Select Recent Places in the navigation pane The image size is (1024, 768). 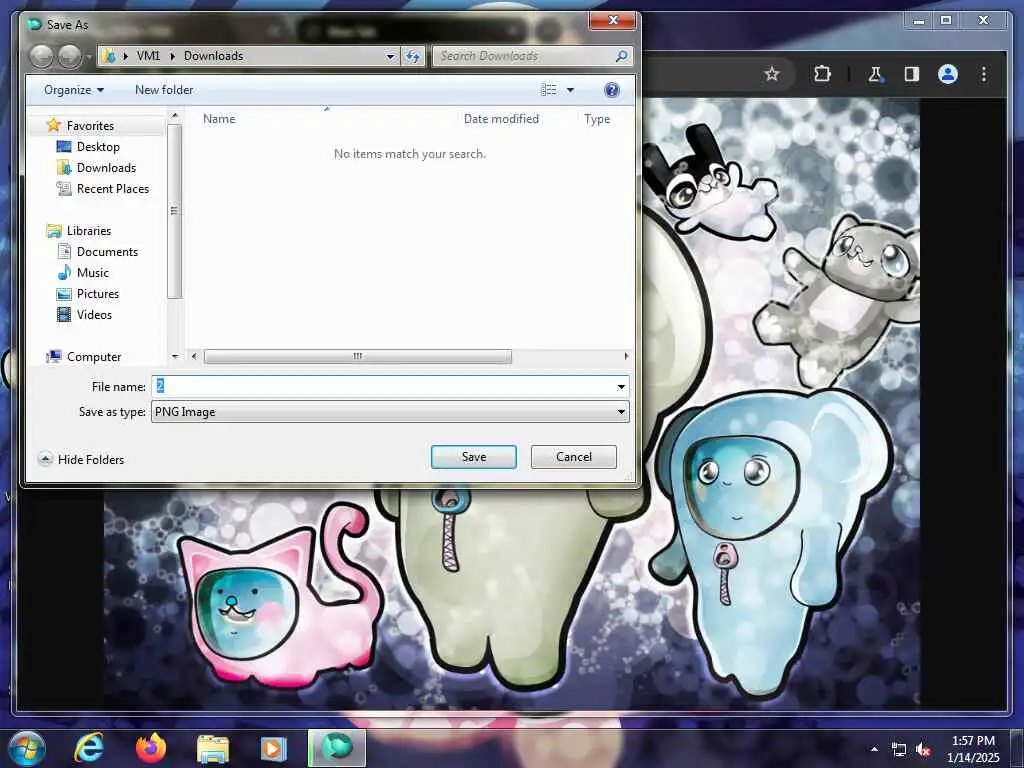tap(112, 189)
